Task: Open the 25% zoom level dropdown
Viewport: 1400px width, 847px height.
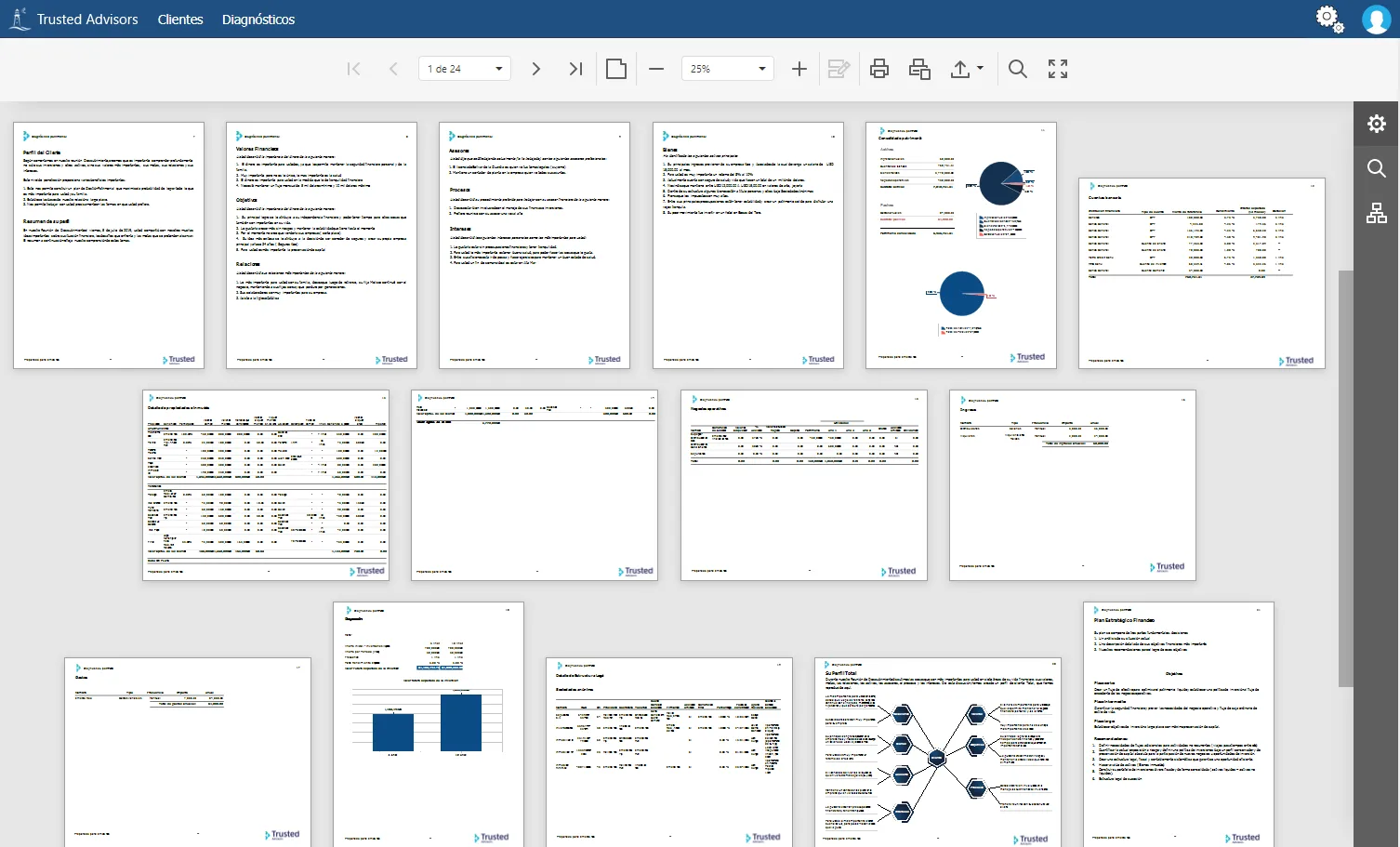Action: (762, 69)
